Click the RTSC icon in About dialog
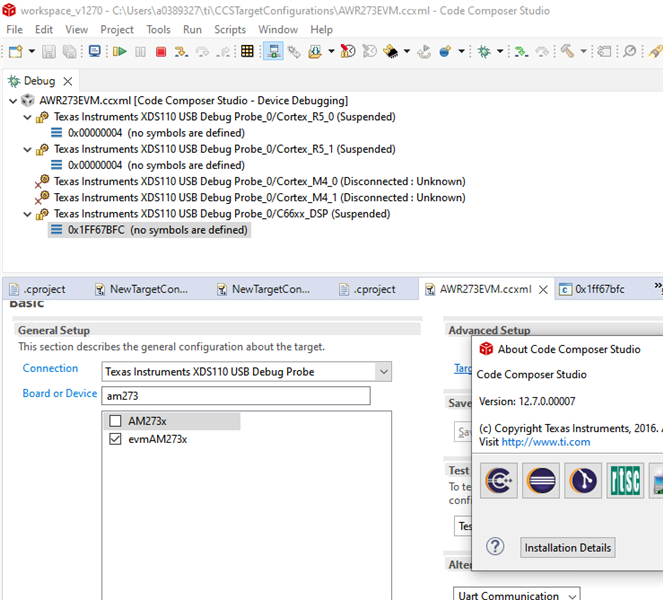This screenshot has height=600, width=663. 625,480
